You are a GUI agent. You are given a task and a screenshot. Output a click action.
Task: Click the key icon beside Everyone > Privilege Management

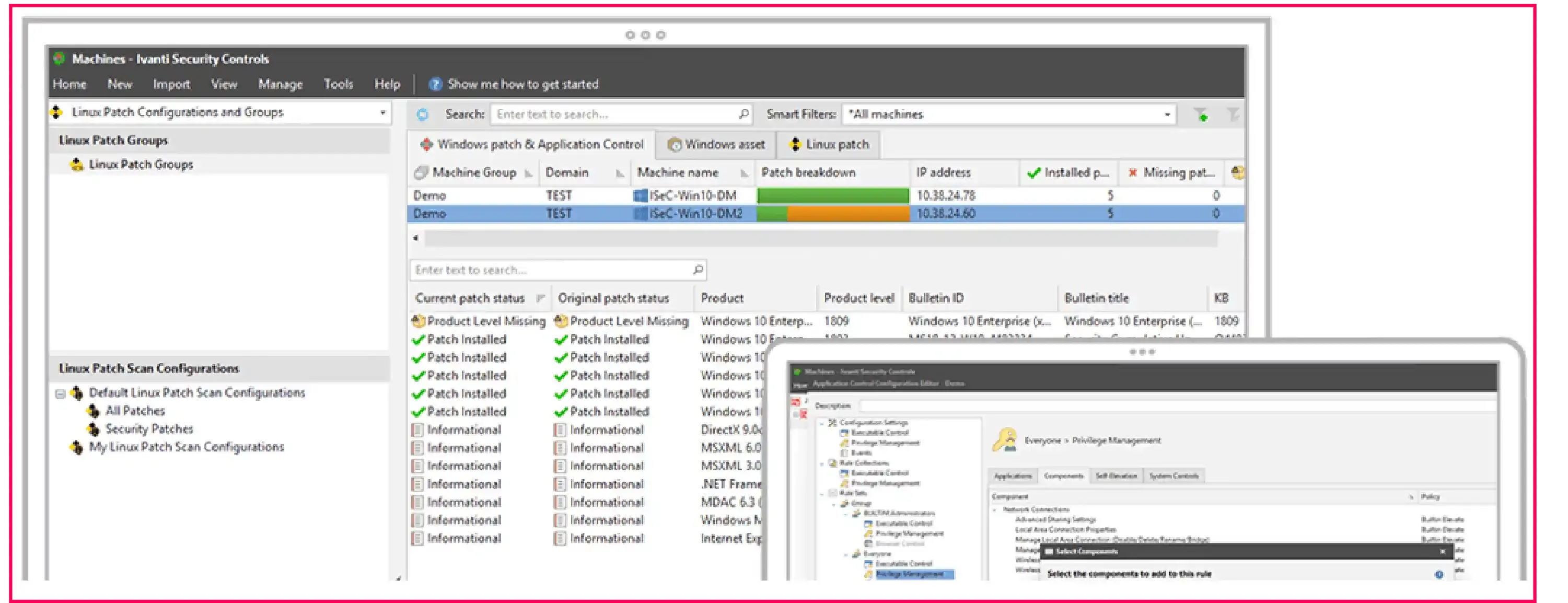(1005, 439)
